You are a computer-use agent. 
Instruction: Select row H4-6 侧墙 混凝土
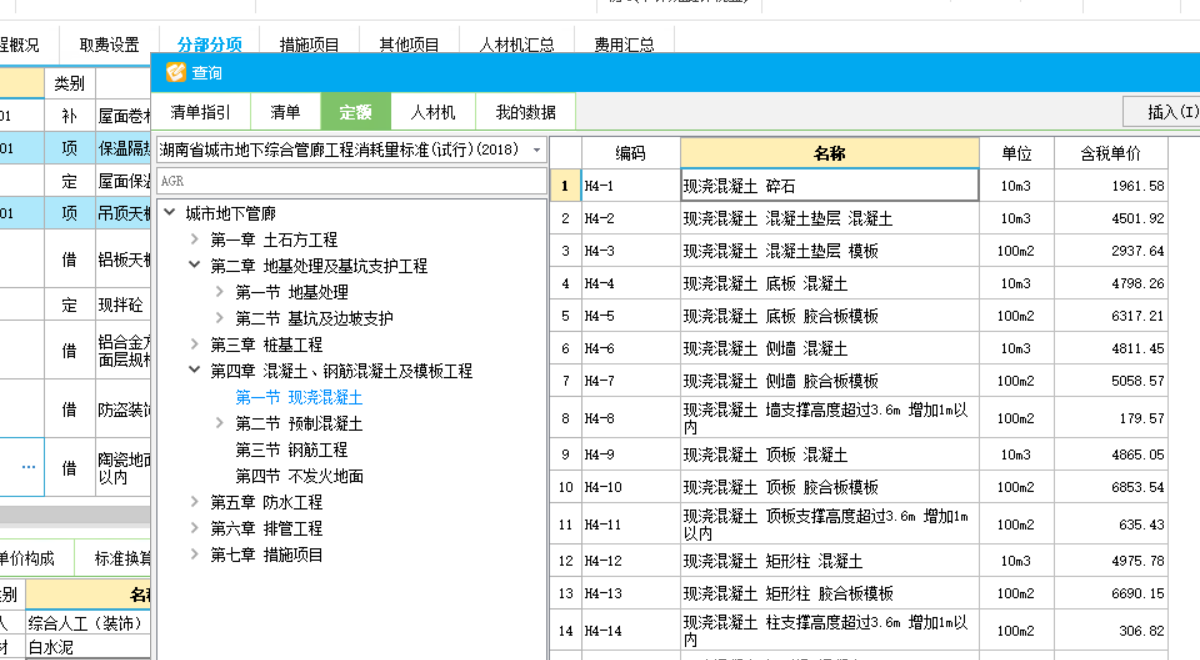pyautogui.click(x=859, y=349)
